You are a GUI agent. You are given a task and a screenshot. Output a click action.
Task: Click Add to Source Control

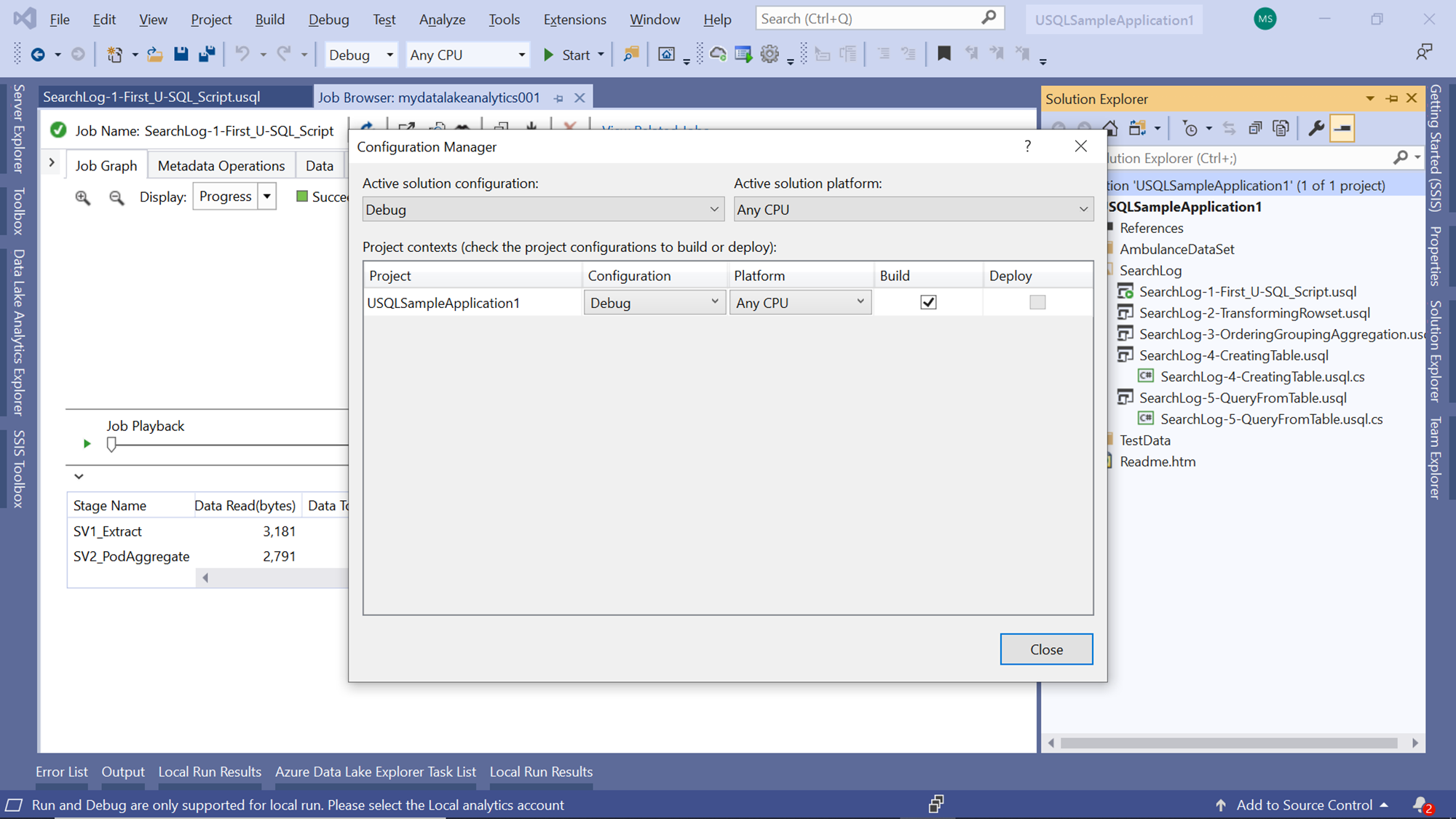click(1303, 804)
